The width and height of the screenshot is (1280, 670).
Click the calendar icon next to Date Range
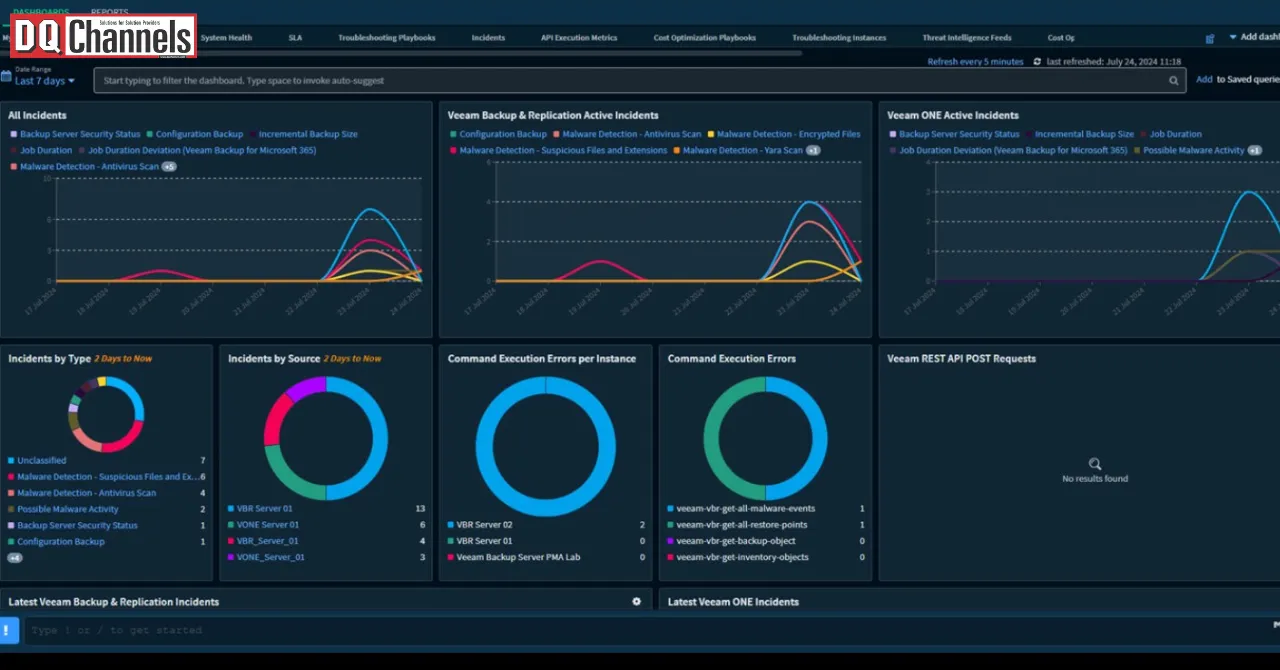click(6, 76)
